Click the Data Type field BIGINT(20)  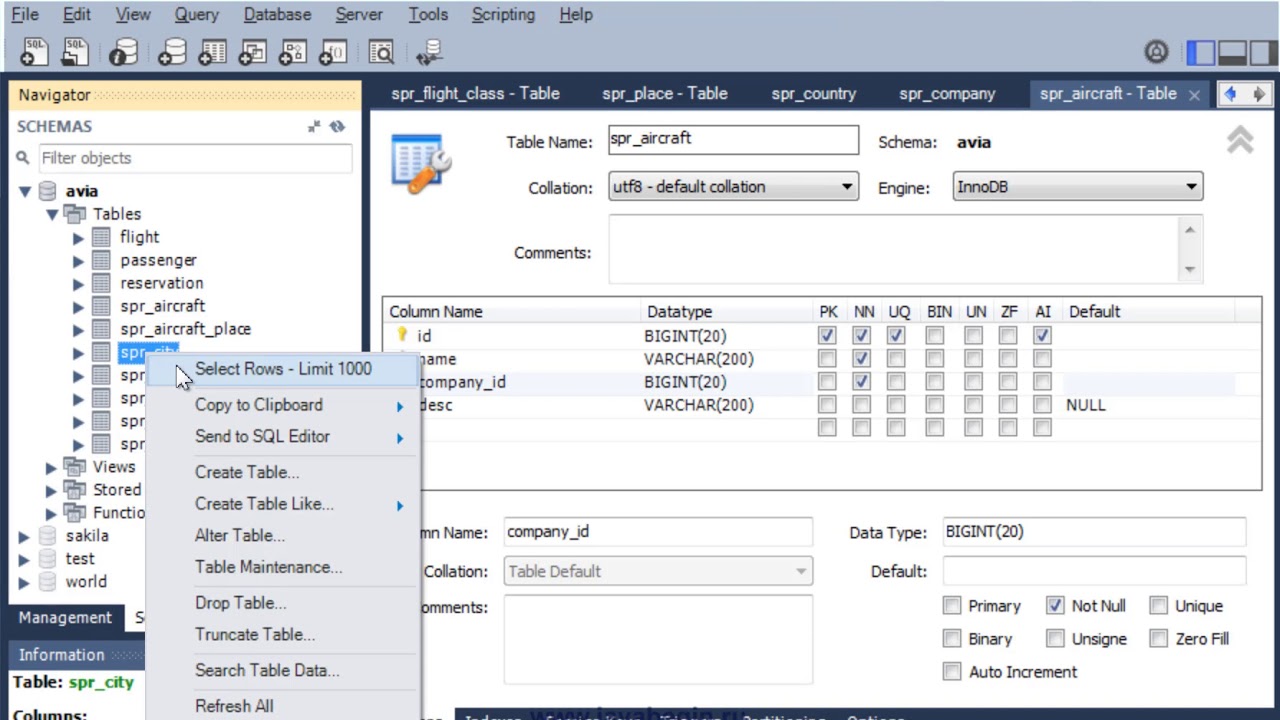pos(1094,532)
